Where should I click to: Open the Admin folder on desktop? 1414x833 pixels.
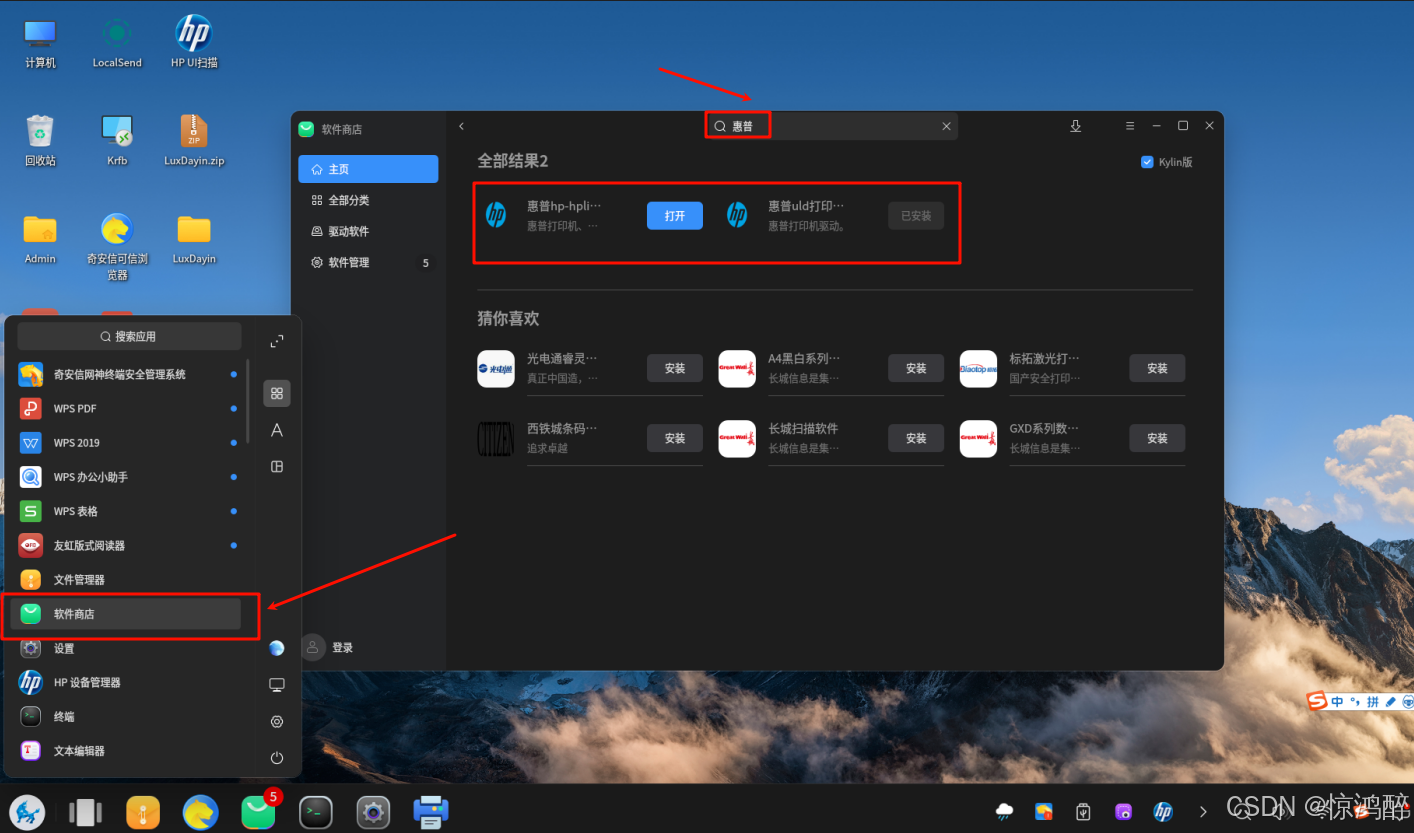point(40,238)
